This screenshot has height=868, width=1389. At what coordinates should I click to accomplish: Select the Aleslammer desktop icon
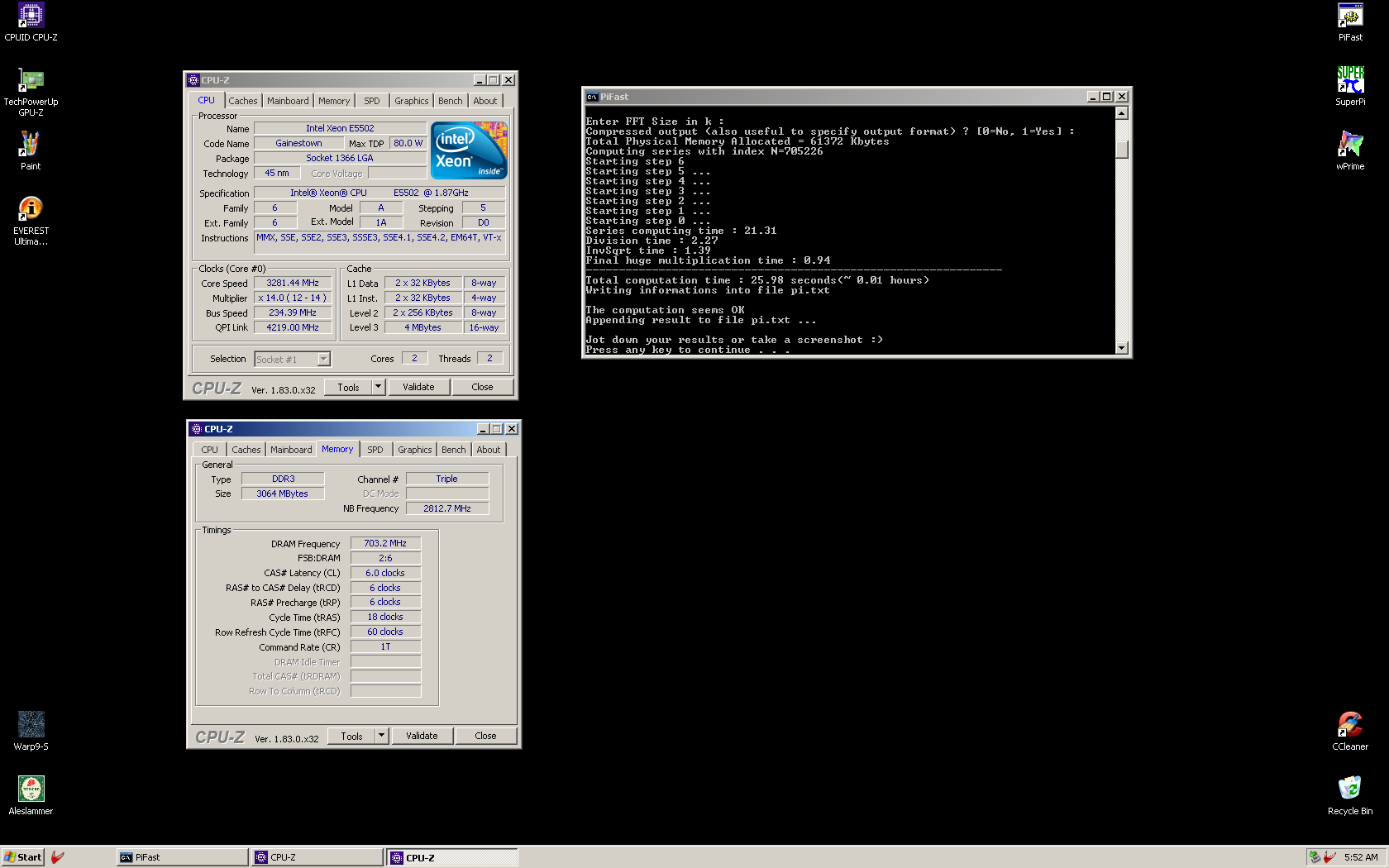click(31, 796)
